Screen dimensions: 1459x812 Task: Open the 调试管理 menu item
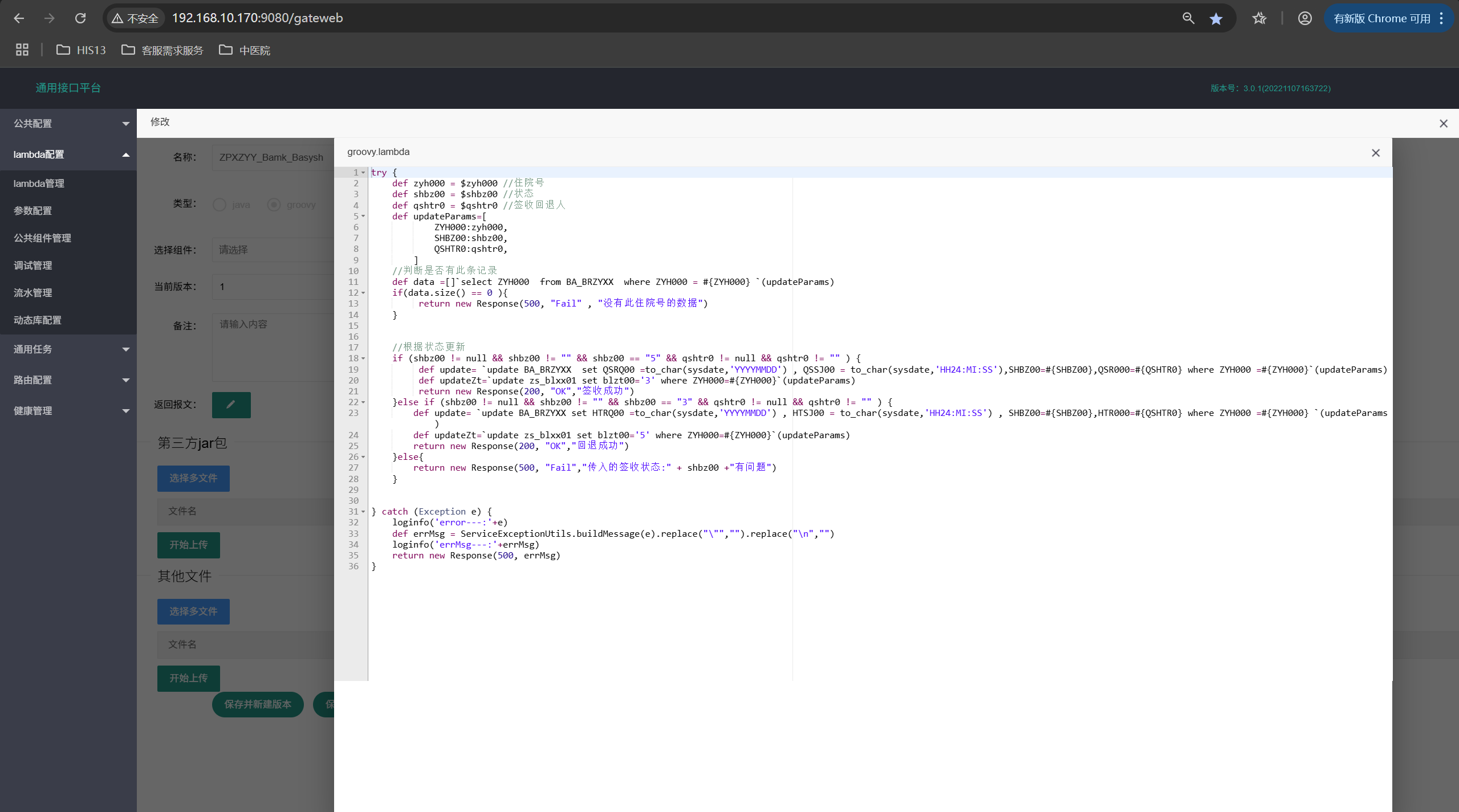[x=33, y=266]
